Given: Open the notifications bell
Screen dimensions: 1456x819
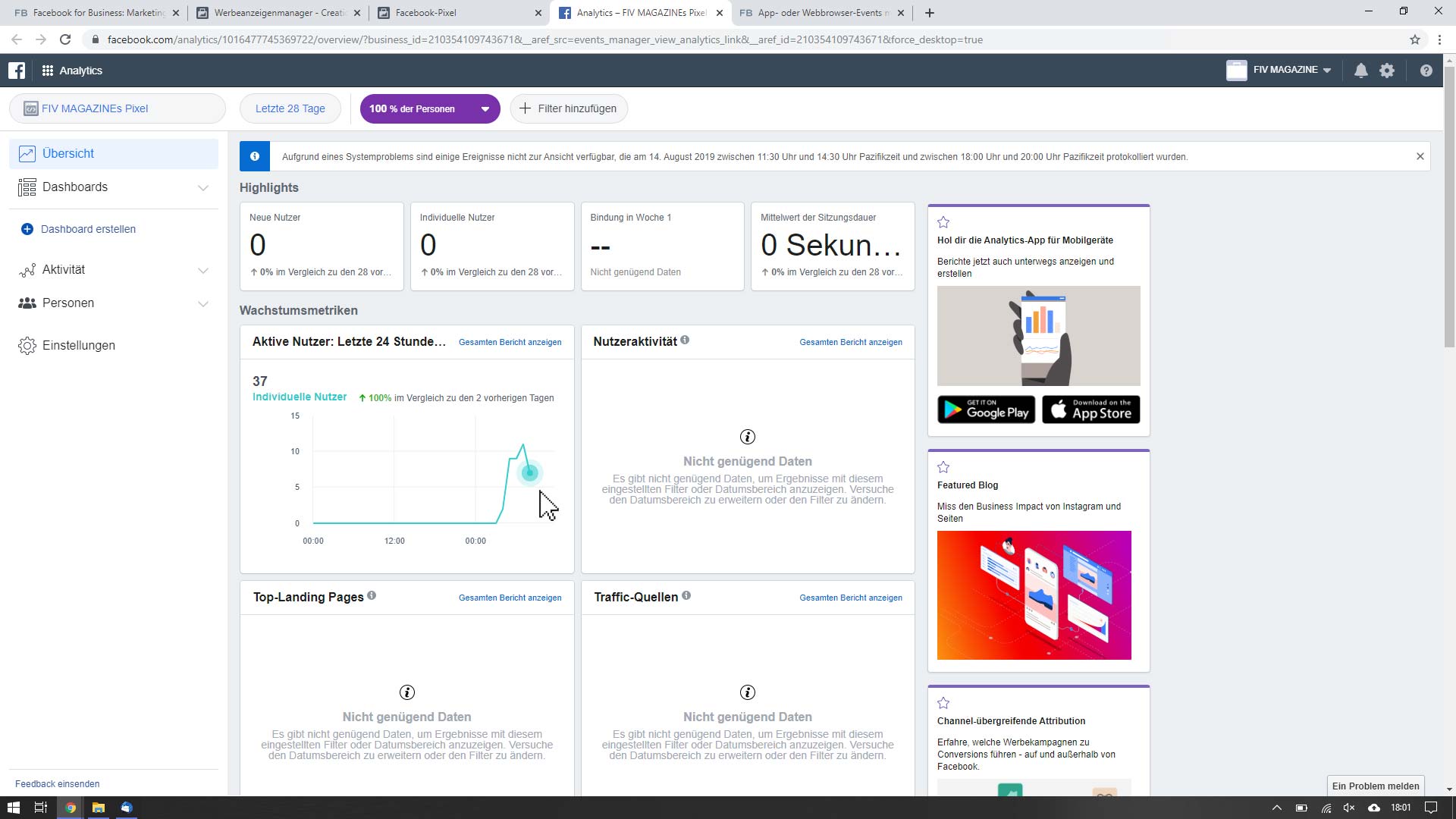Looking at the screenshot, I should coord(1361,71).
